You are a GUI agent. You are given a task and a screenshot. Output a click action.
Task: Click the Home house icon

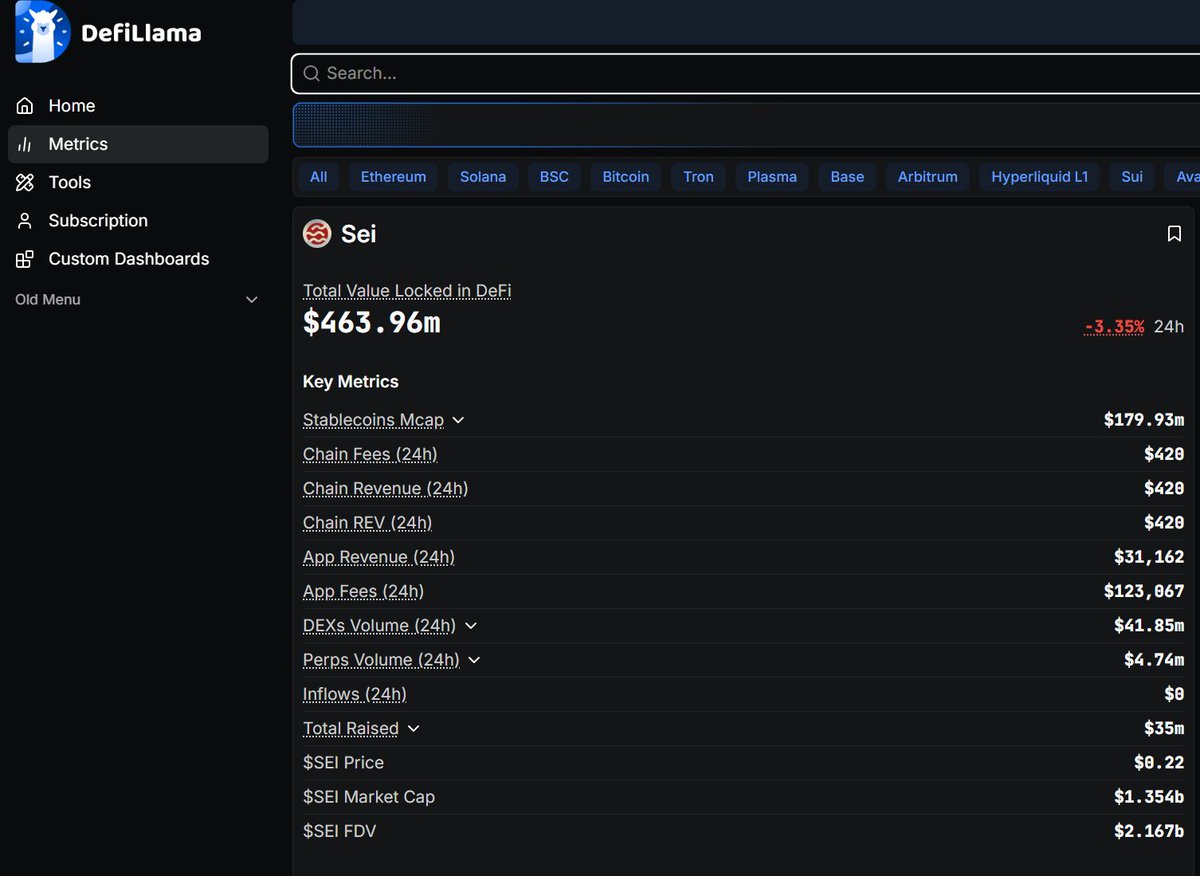tap(25, 106)
